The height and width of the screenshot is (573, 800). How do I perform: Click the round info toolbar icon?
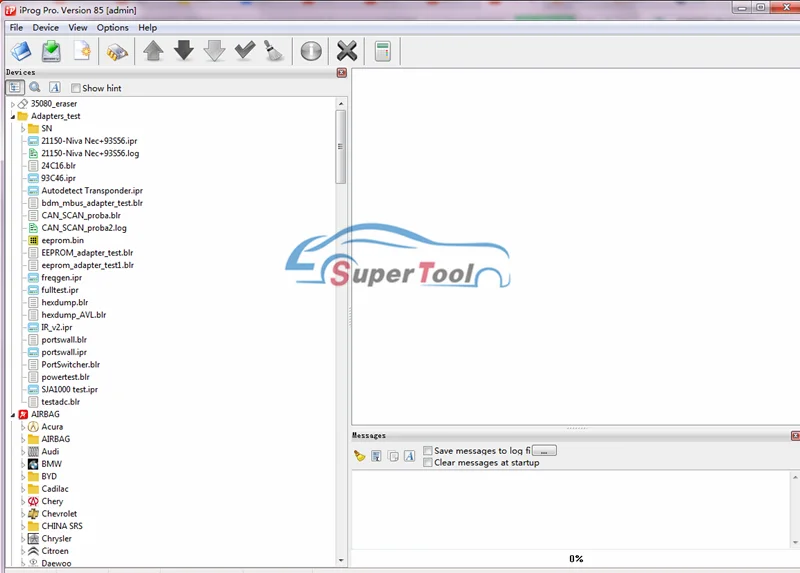(311, 51)
